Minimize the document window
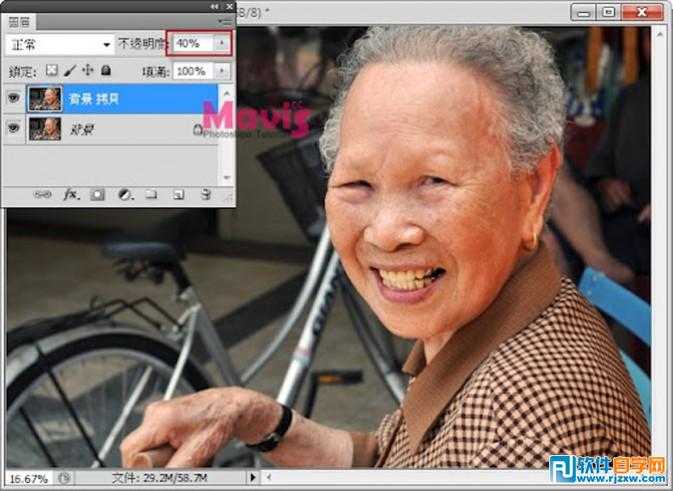673x491 pixels. click(x=583, y=12)
